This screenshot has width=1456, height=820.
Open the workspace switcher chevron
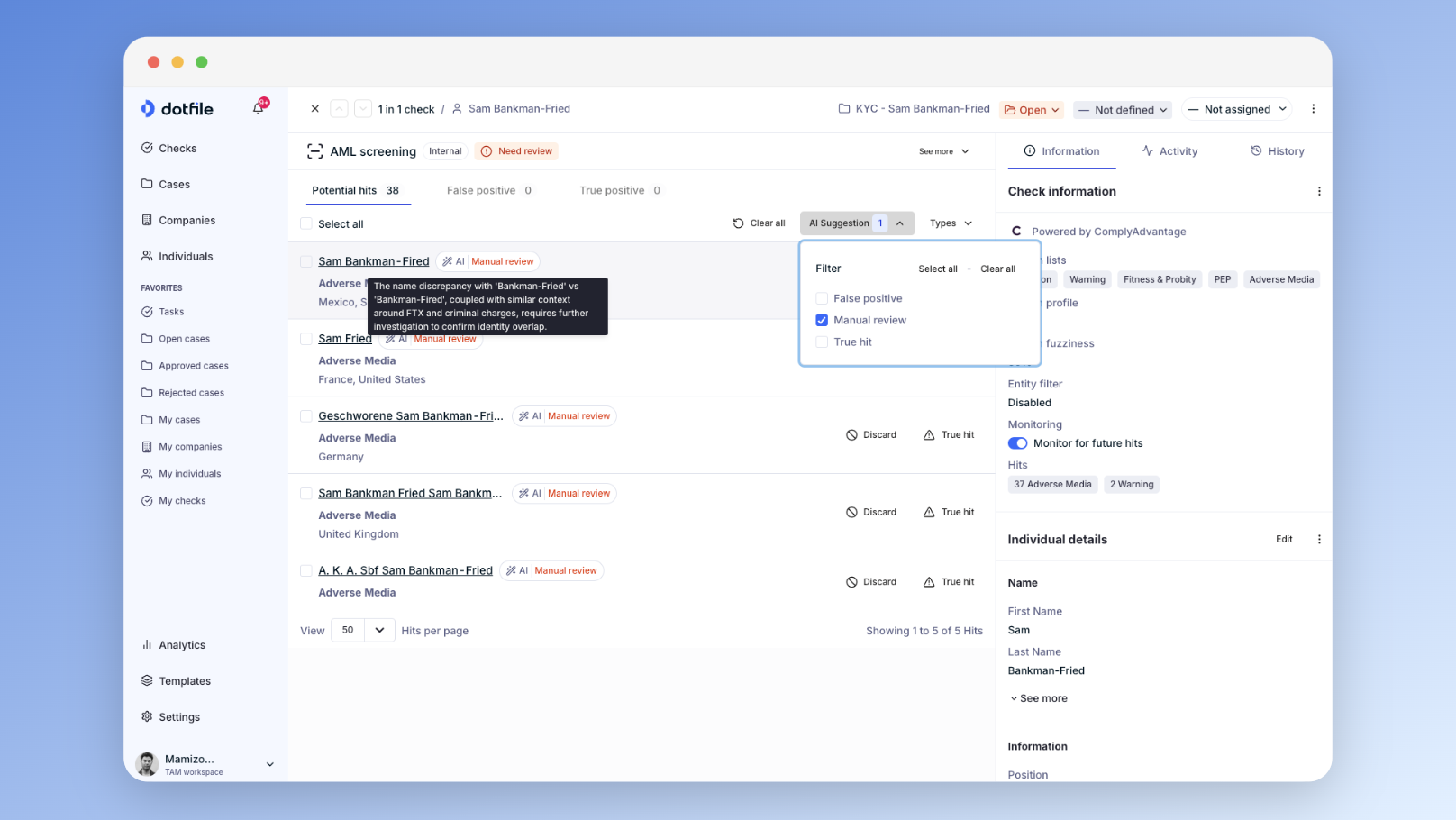click(x=270, y=765)
